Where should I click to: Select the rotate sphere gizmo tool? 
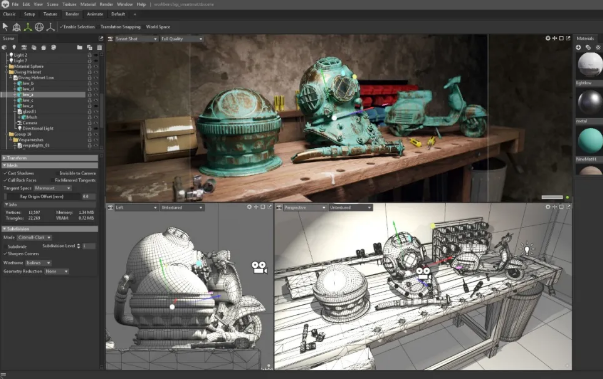pyautogui.click(x=39, y=27)
